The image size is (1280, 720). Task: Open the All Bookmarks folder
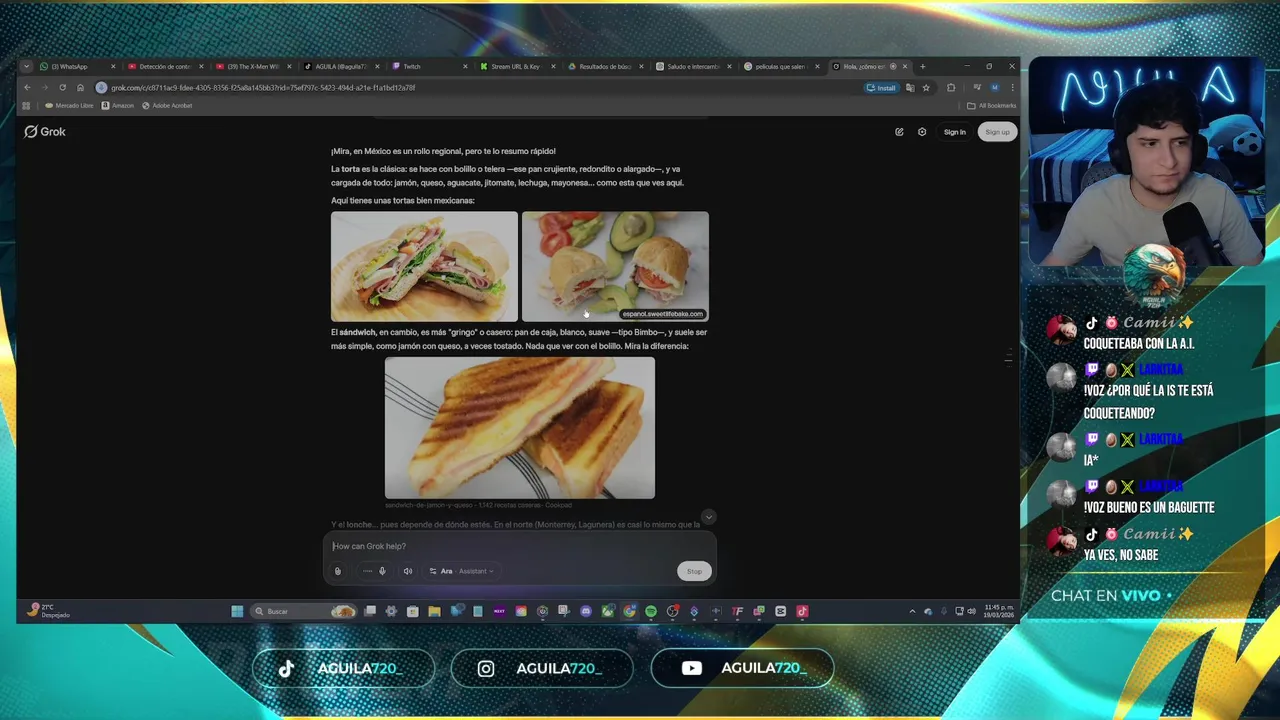(991, 105)
